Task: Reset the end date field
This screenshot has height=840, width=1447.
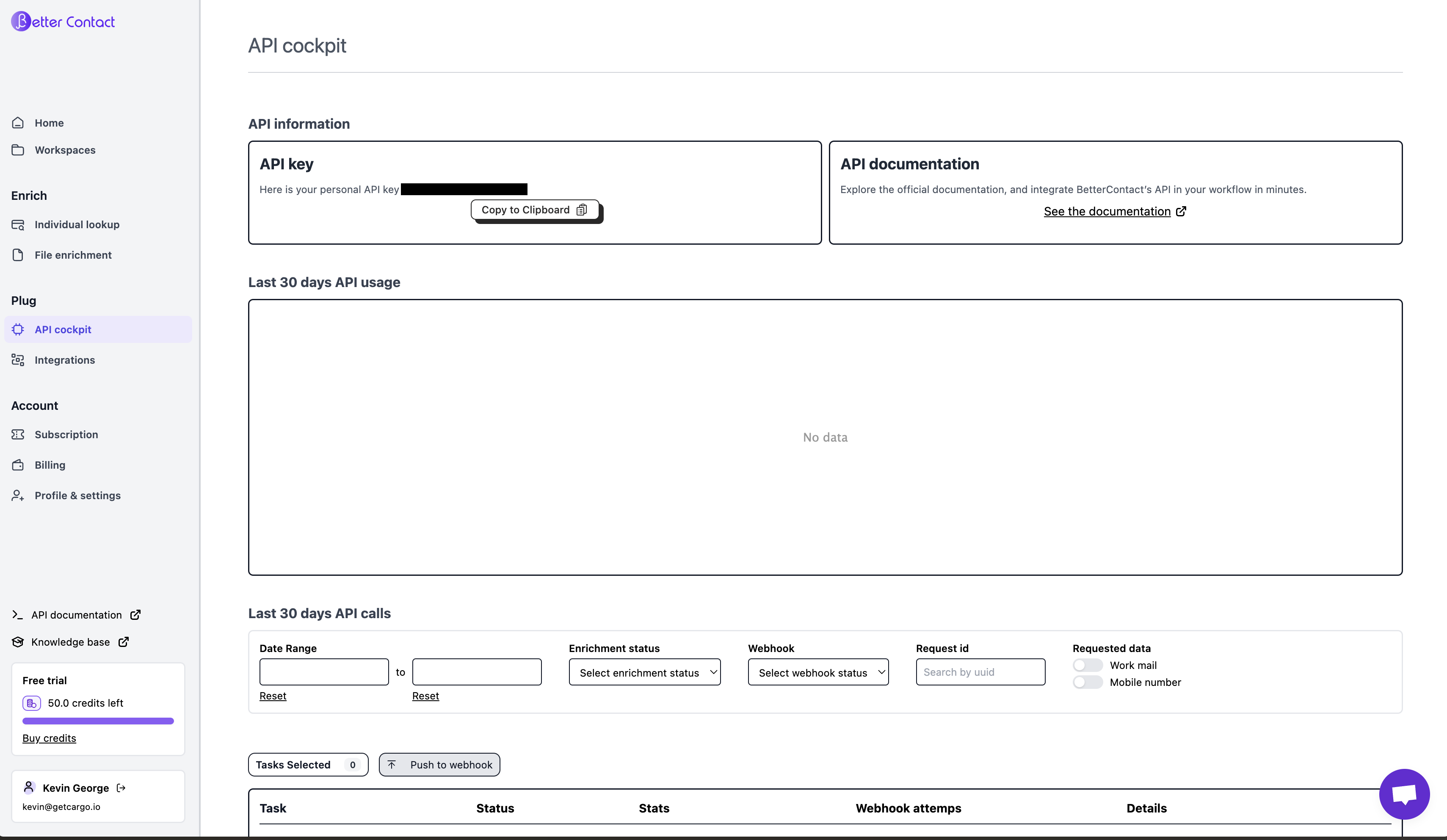Action: [425, 695]
